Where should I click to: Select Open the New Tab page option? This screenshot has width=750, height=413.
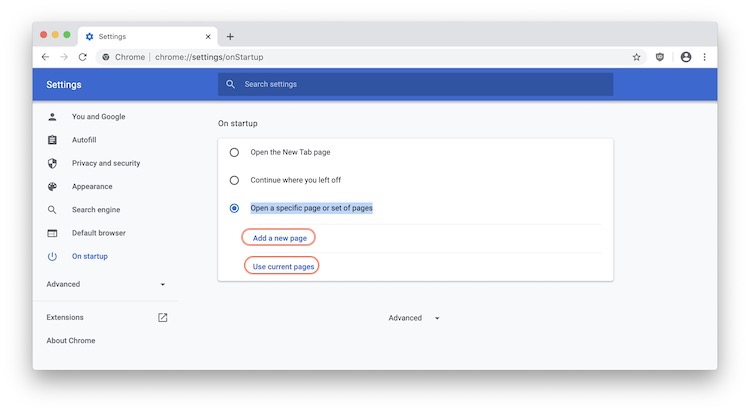[234, 152]
